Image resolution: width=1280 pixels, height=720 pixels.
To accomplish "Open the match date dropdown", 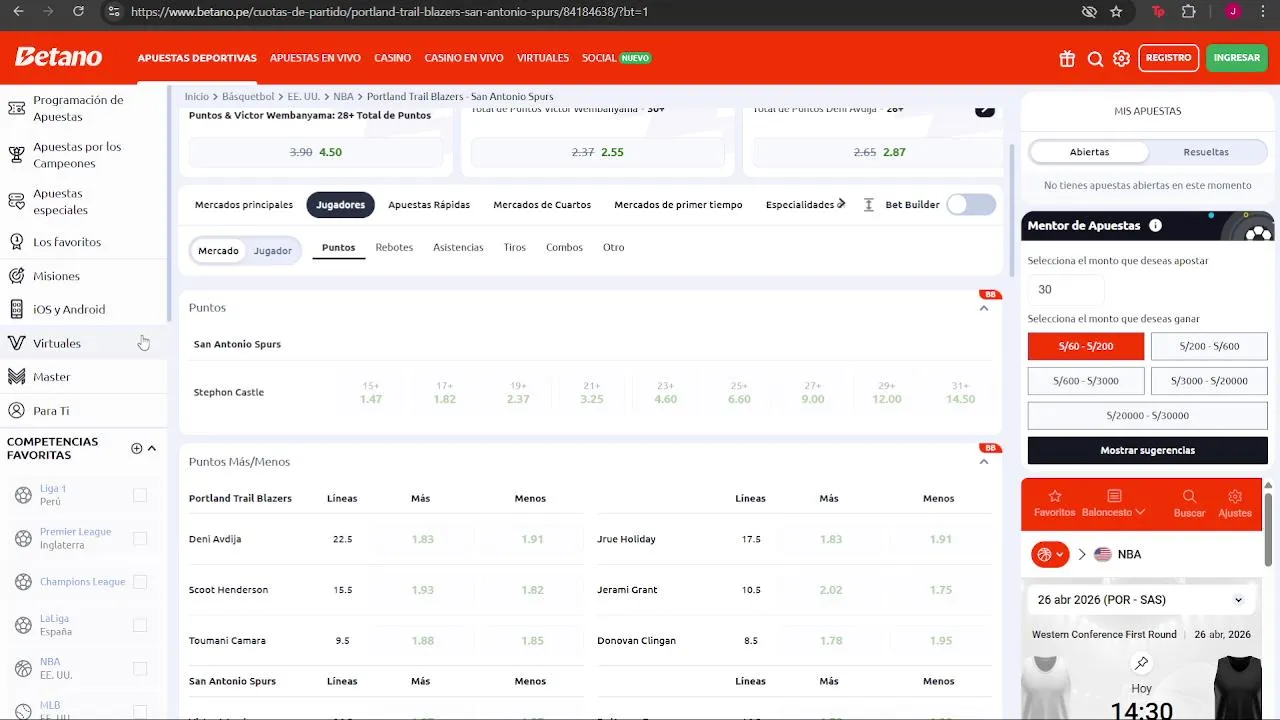I will [x=1140, y=600].
